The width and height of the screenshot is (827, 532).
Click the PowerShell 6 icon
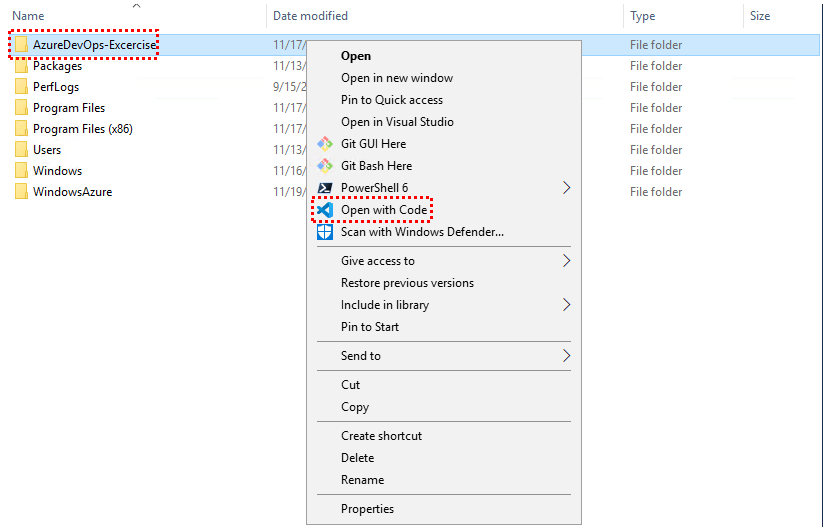(x=325, y=188)
